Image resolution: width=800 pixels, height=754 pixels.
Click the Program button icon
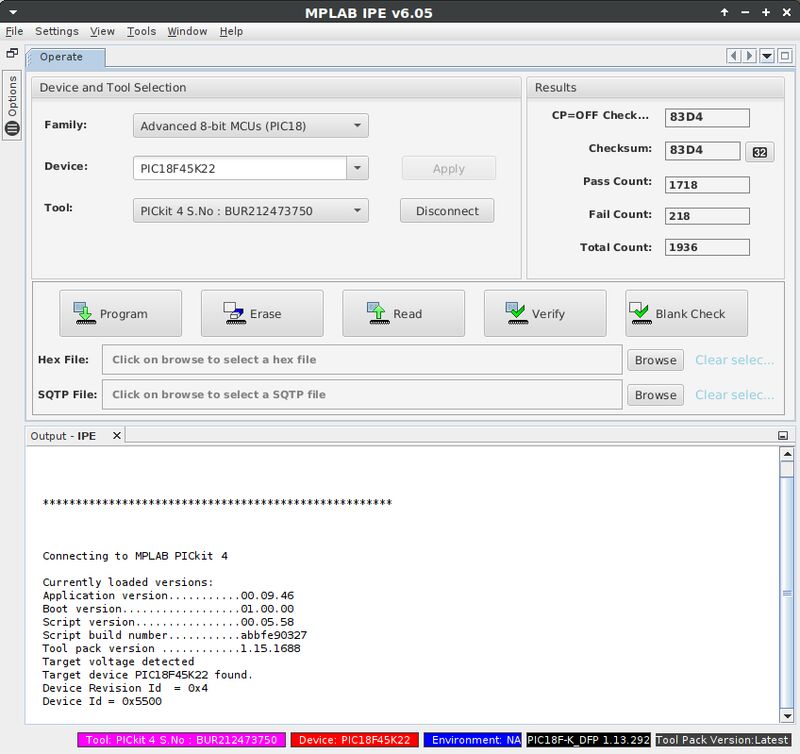tap(82, 314)
